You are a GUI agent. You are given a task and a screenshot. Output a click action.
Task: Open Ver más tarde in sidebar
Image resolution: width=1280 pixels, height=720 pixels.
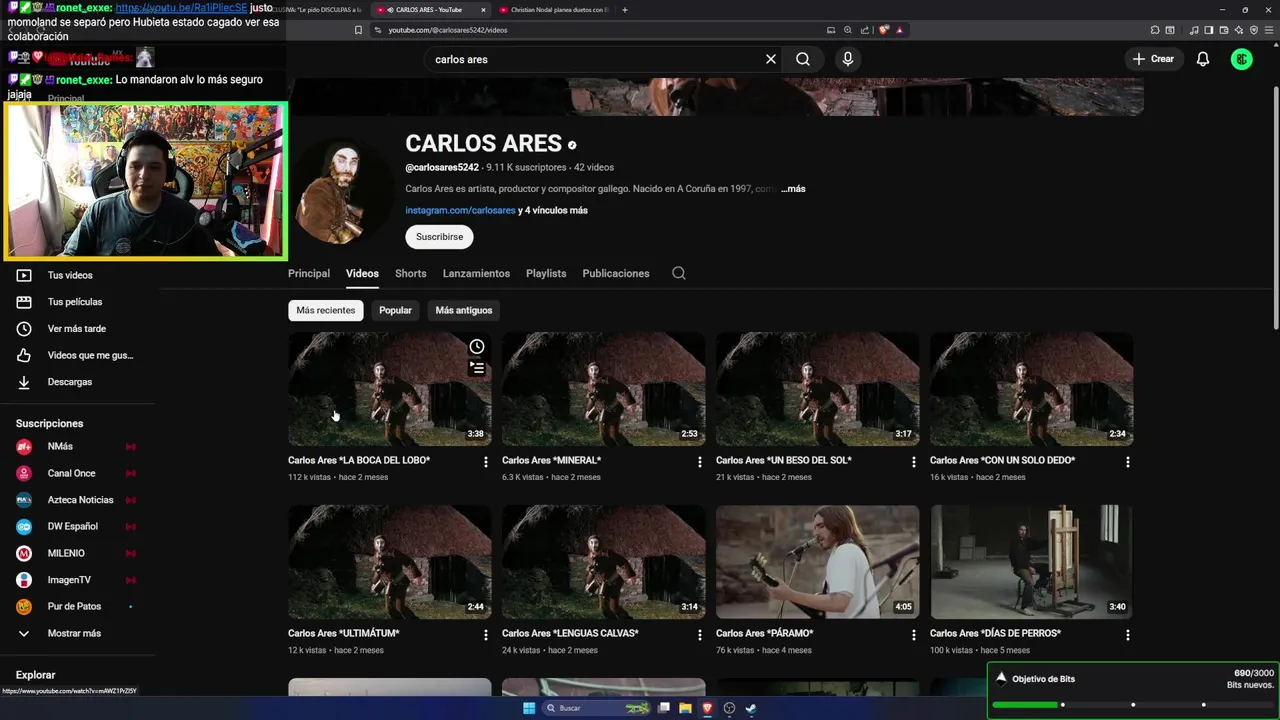tap(76, 329)
